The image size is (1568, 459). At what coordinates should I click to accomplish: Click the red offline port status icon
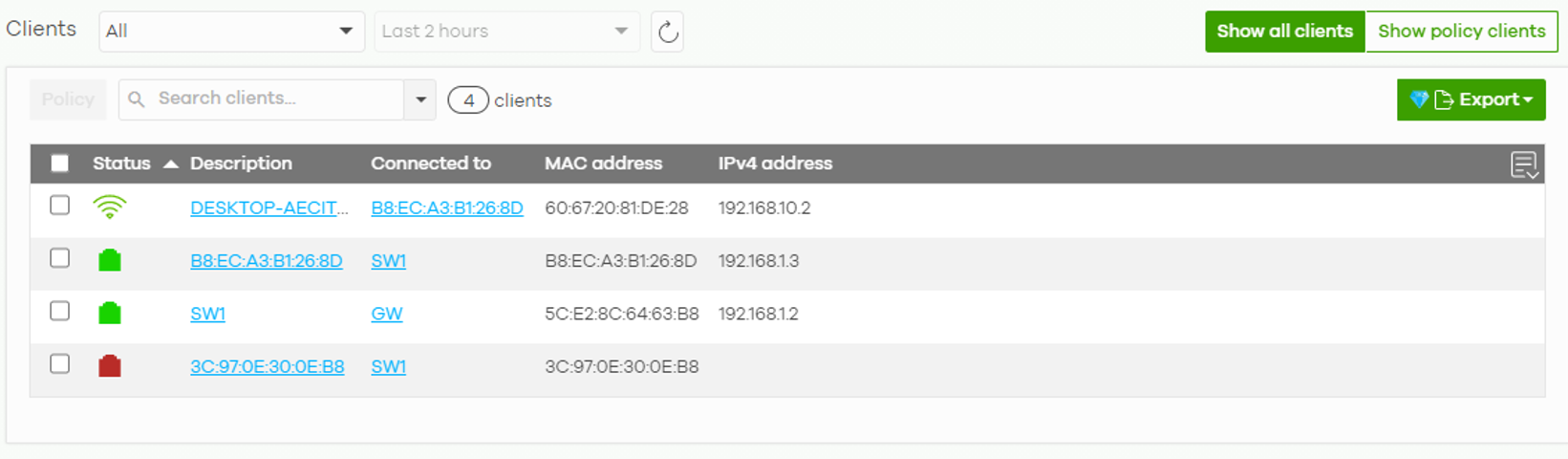tap(110, 365)
